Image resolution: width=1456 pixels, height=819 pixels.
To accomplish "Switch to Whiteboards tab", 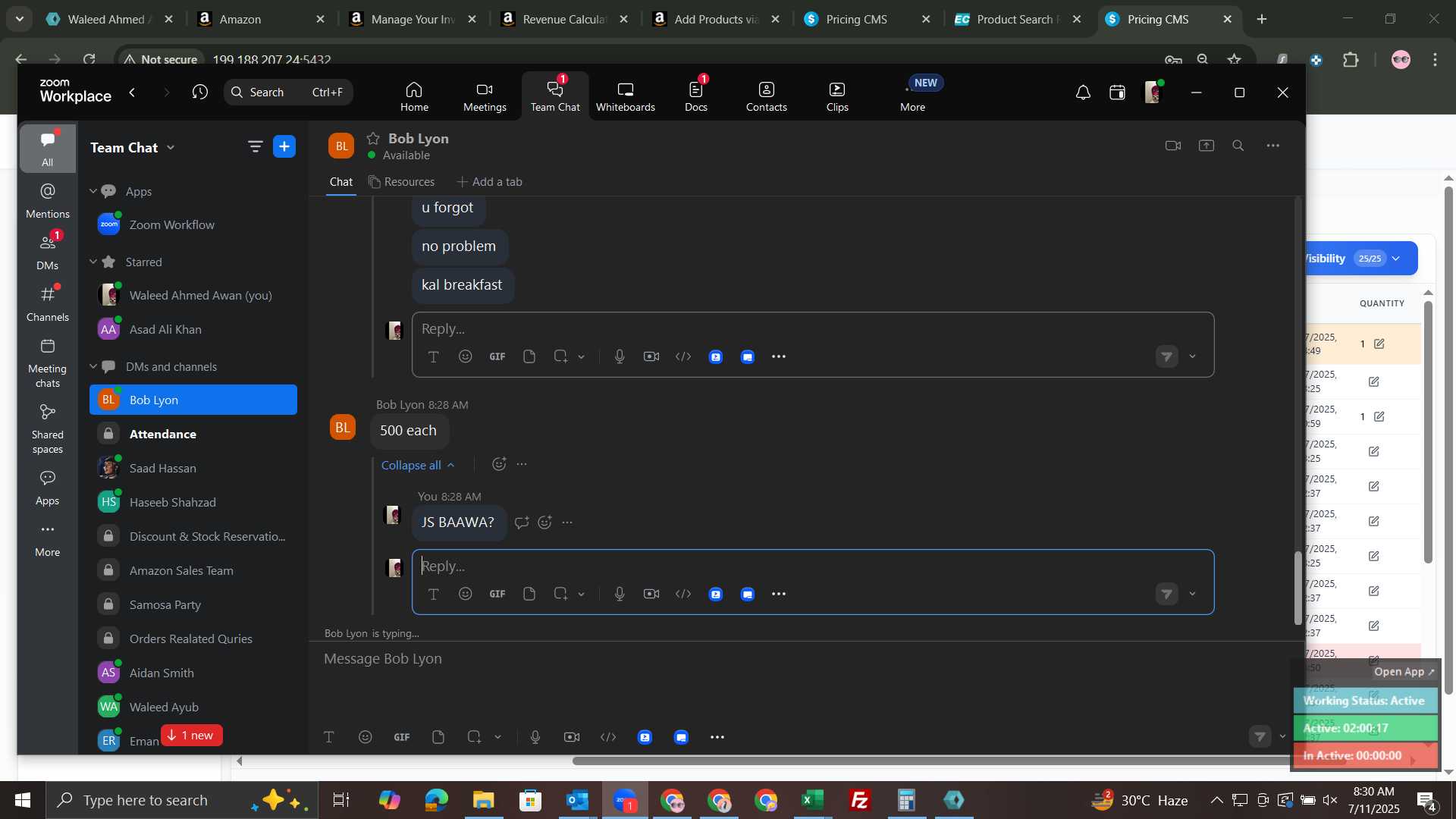I will coord(625,96).
